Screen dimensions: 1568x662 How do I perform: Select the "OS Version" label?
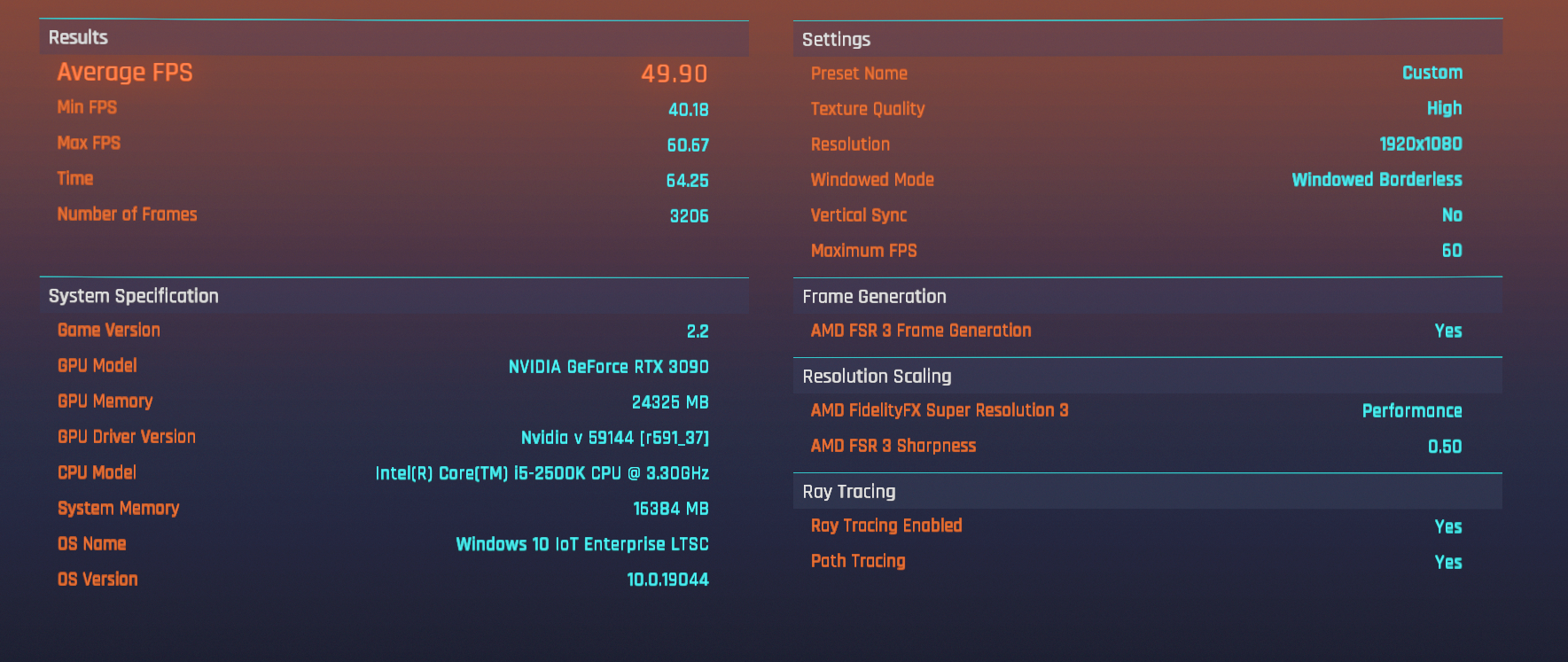[98, 580]
